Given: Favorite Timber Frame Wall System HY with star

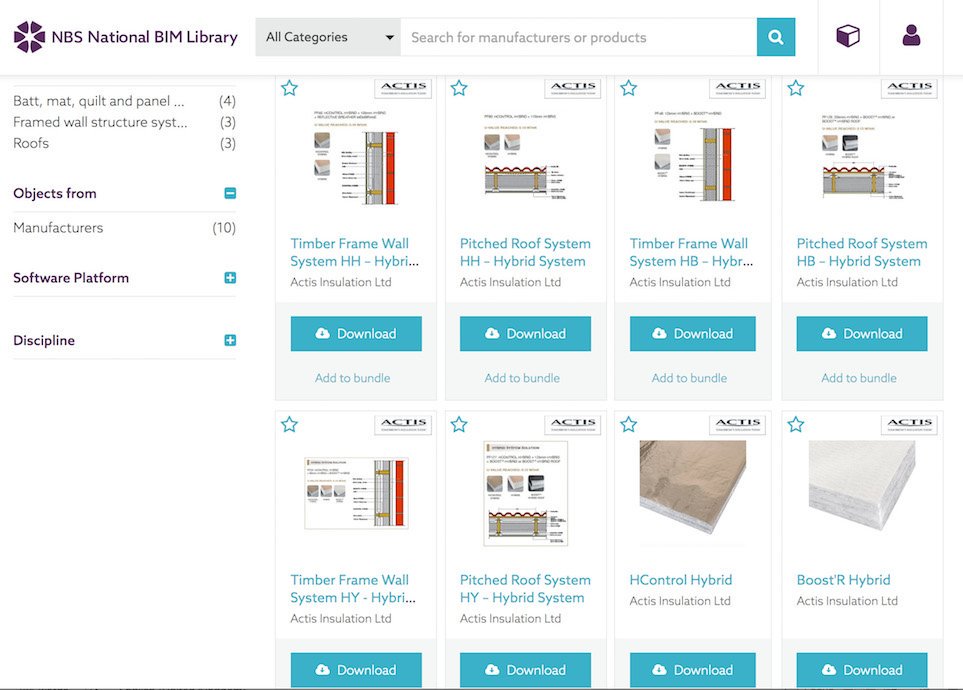Looking at the screenshot, I should tap(289, 424).
